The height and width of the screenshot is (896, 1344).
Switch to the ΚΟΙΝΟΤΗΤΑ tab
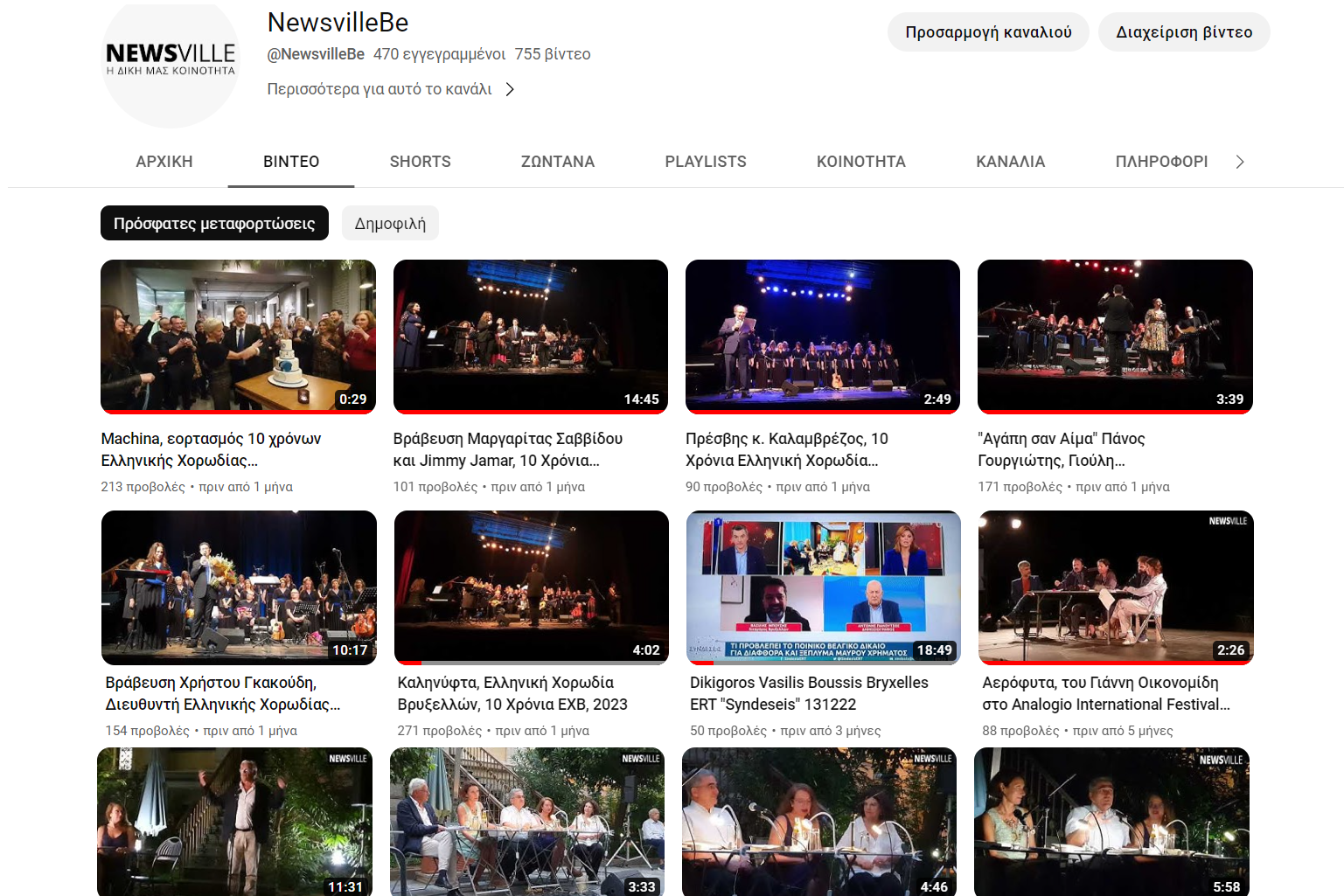pyautogui.click(x=861, y=162)
